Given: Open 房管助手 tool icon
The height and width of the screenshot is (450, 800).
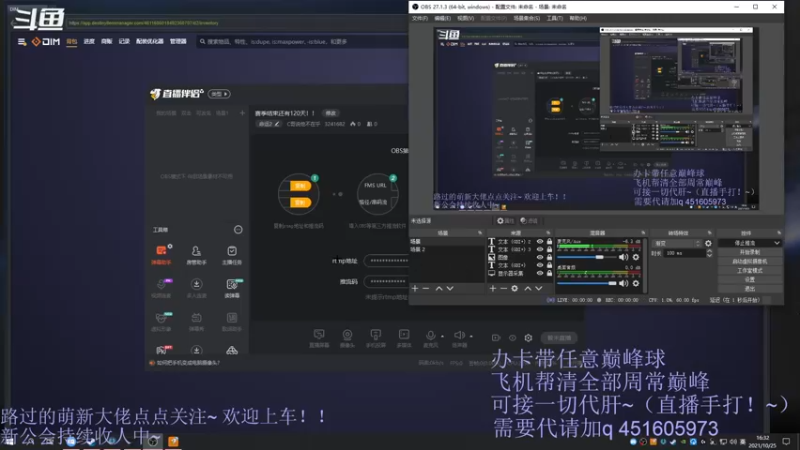Looking at the screenshot, I should (196, 254).
